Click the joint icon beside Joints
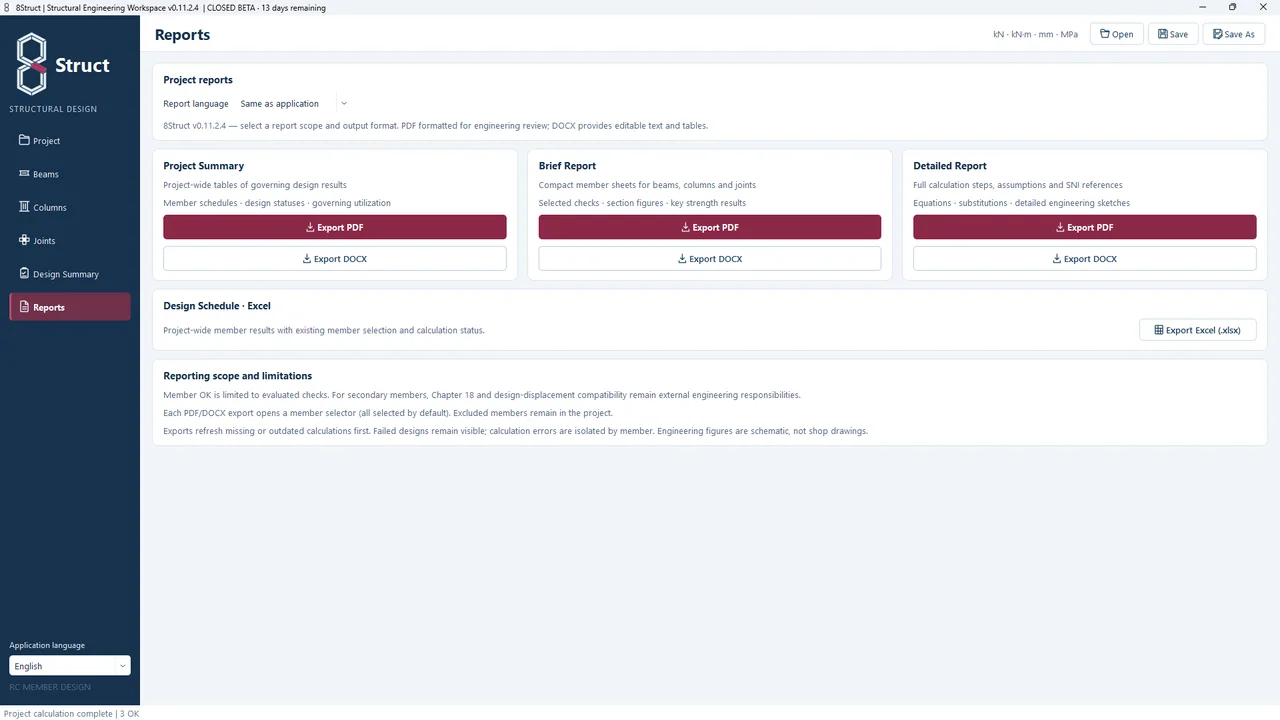The height and width of the screenshot is (720, 1280). [x=25, y=240]
